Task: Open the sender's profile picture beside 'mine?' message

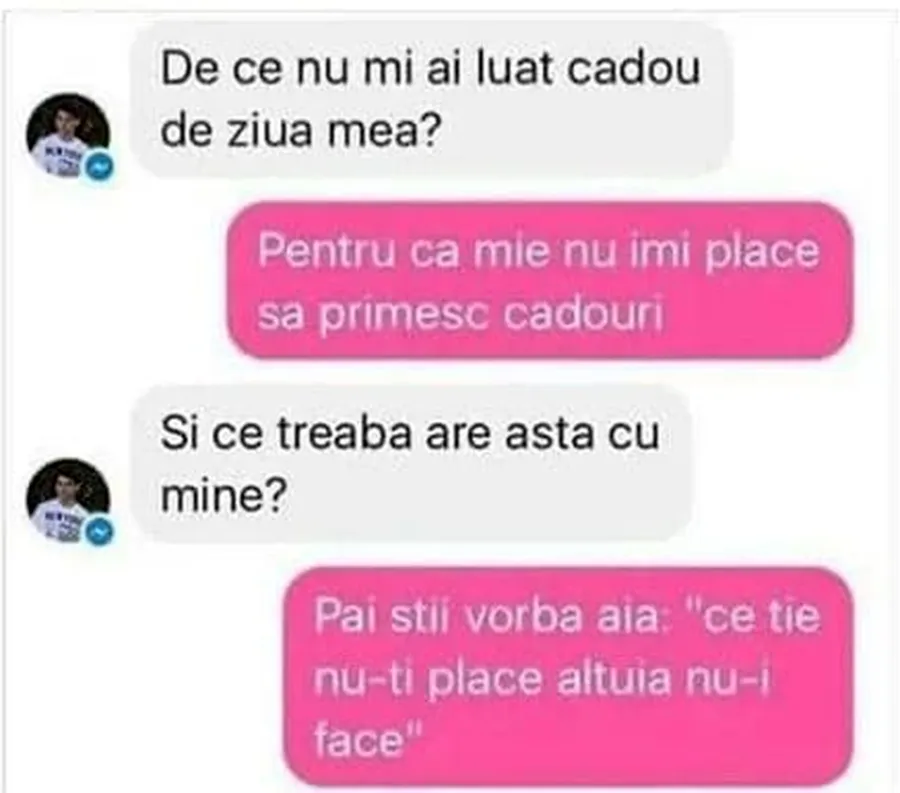Action: click(x=68, y=500)
